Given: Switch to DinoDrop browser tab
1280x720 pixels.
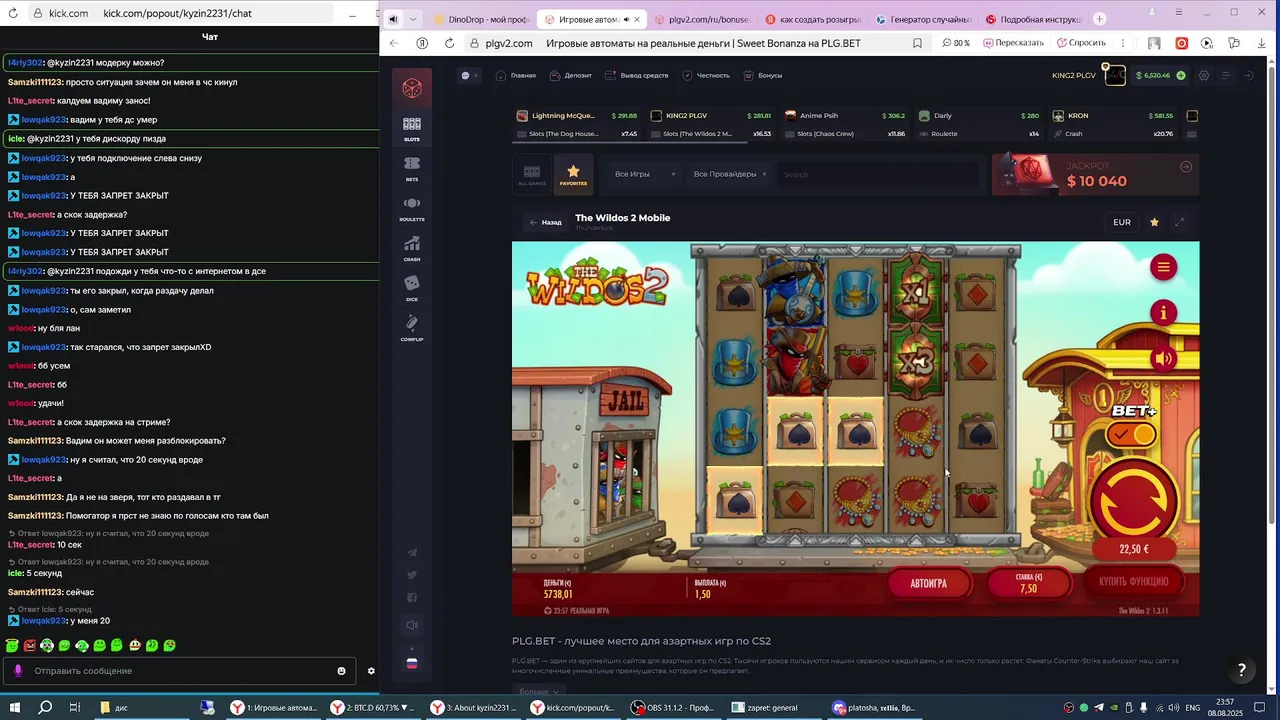Looking at the screenshot, I should pyautogui.click(x=482, y=19).
